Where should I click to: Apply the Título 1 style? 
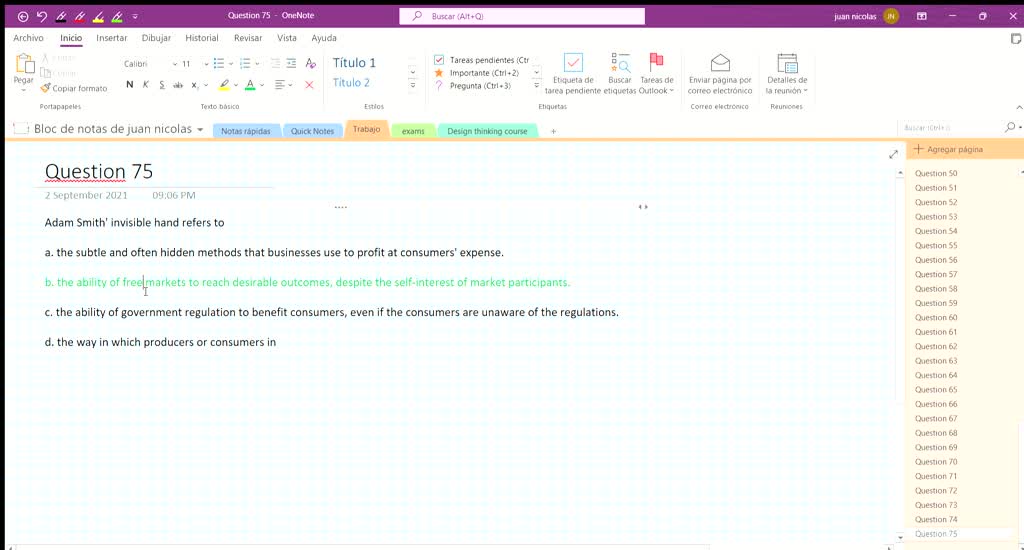[354, 63]
